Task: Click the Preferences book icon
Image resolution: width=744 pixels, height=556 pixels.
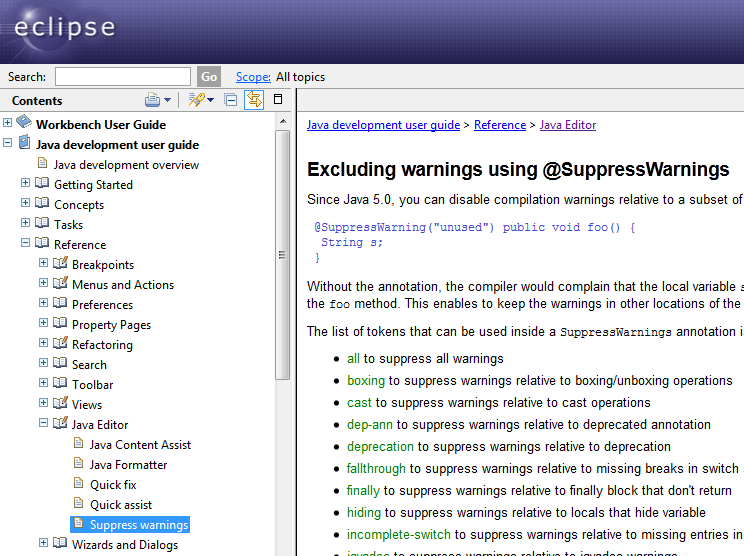Action: (x=60, y=303)
